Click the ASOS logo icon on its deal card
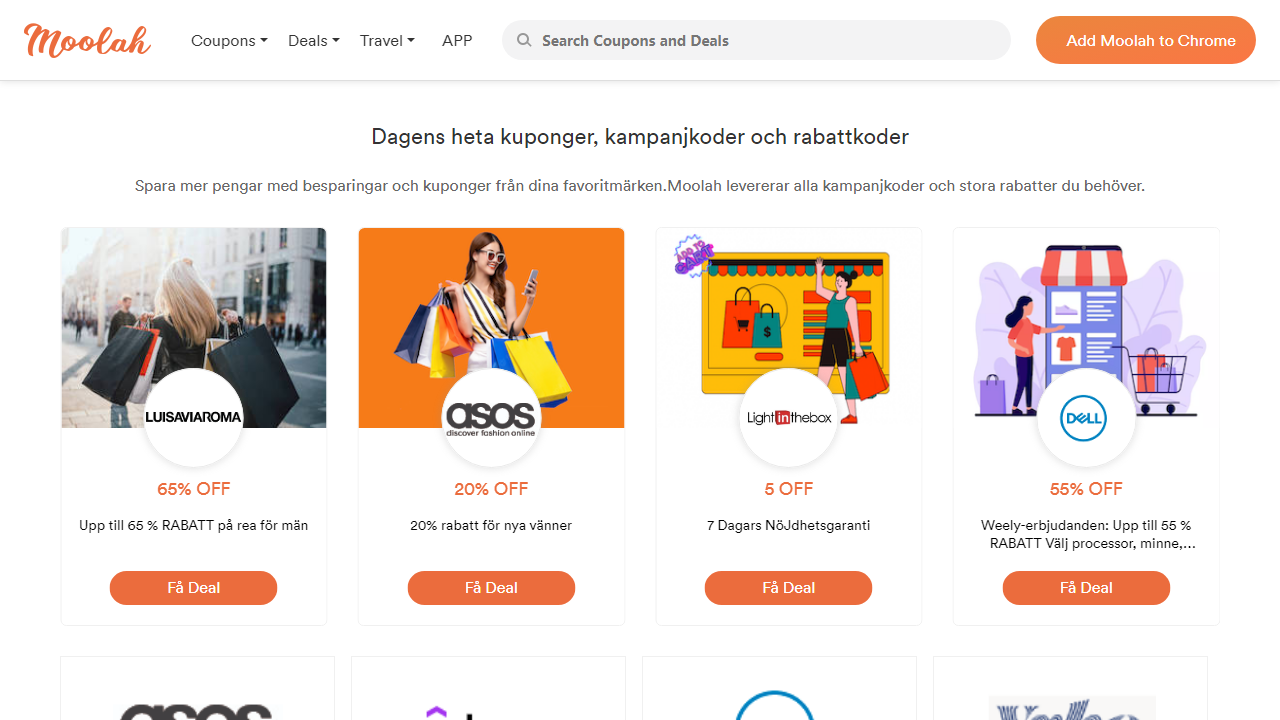 point(491,418)
